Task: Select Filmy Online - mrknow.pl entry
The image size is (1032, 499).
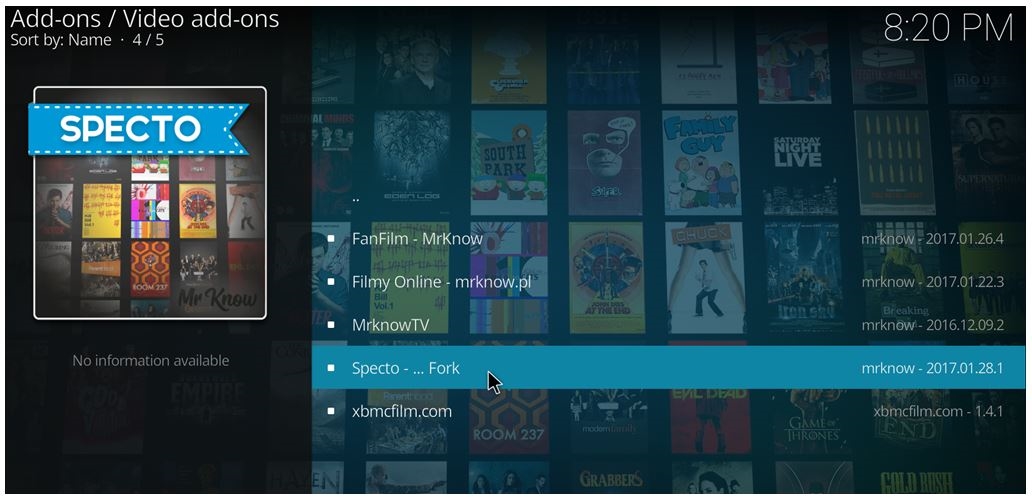Action: (x=668, y=282)
